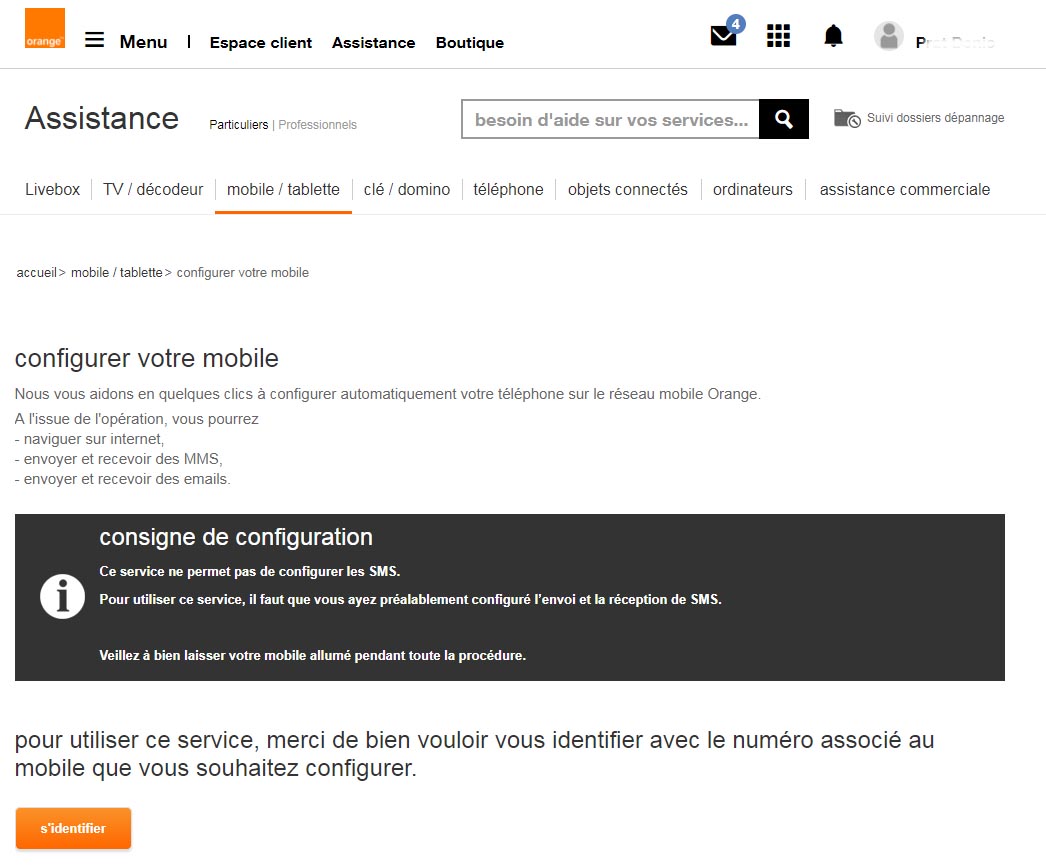
Task: Click the information icon in configuration notice
Action: [62, 596]
